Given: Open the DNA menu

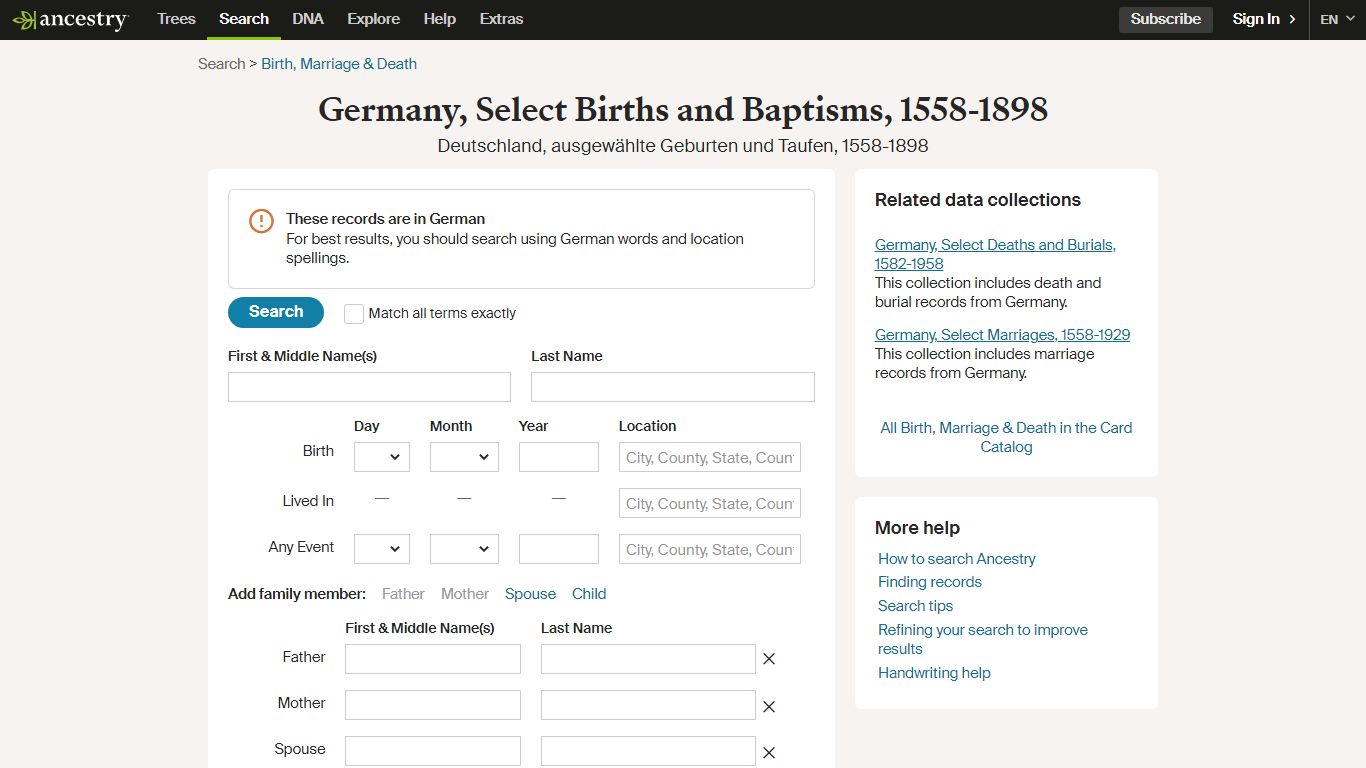Looking at the screenshot, I should coord(308,19).
